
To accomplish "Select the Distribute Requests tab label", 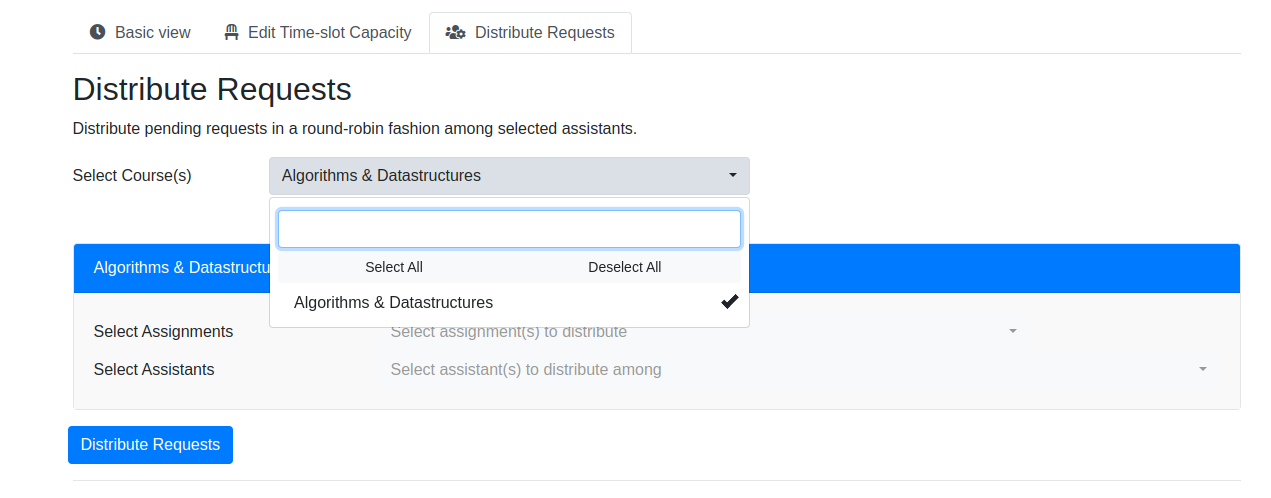I will point(544,32).
